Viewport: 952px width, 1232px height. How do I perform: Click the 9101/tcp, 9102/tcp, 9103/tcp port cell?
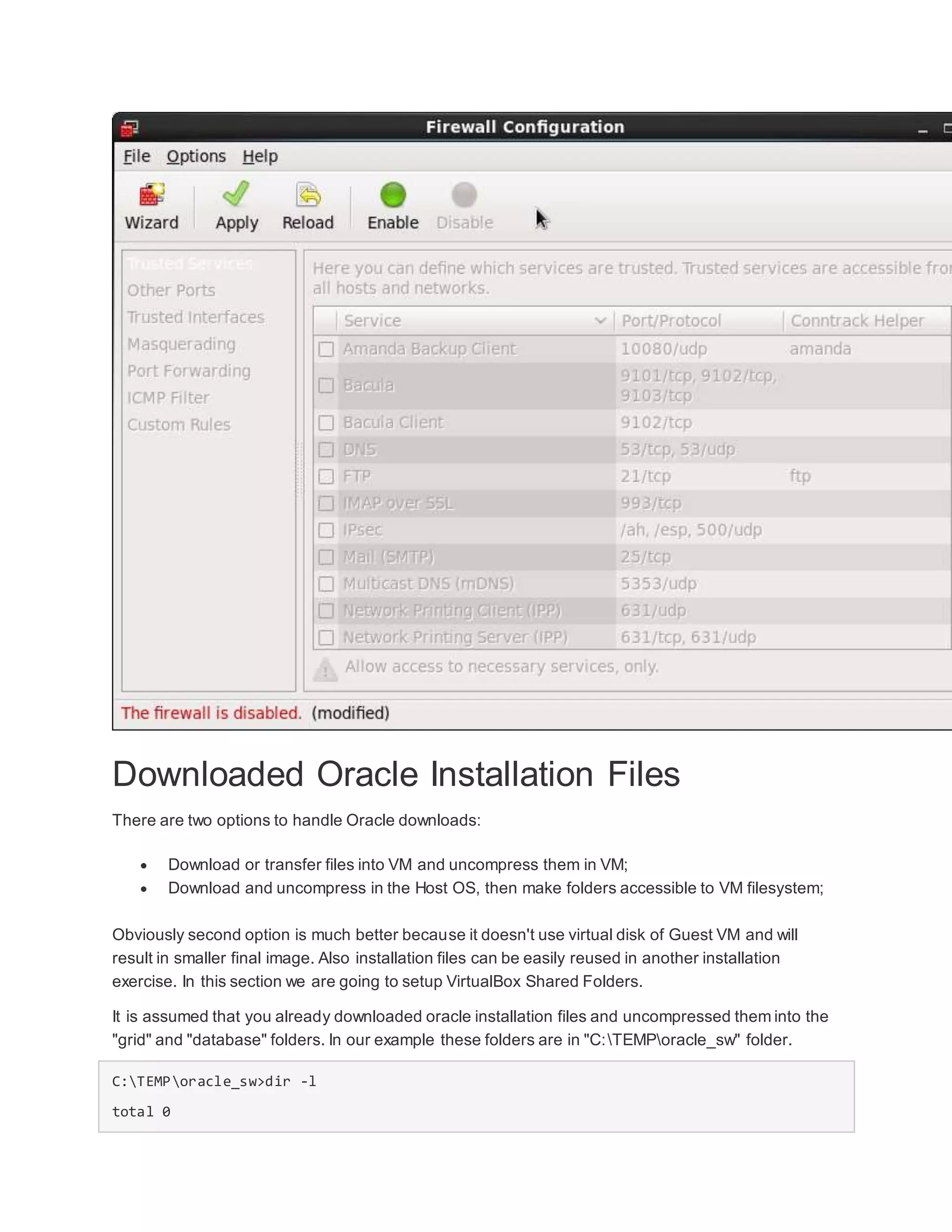[699, 385]
